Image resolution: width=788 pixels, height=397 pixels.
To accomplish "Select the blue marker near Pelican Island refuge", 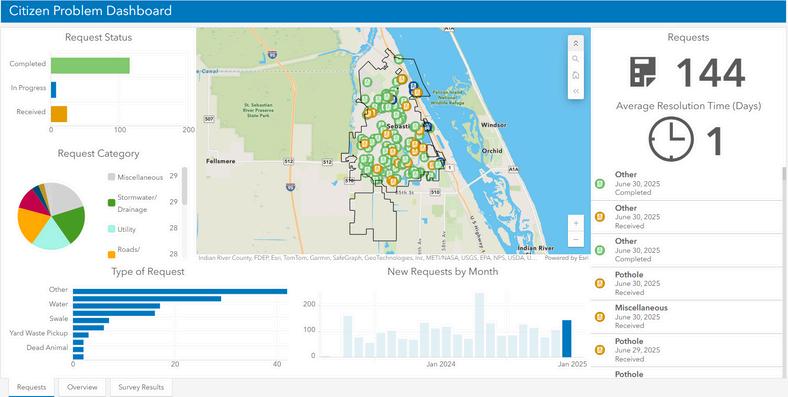I will click(x=414, y=87).
